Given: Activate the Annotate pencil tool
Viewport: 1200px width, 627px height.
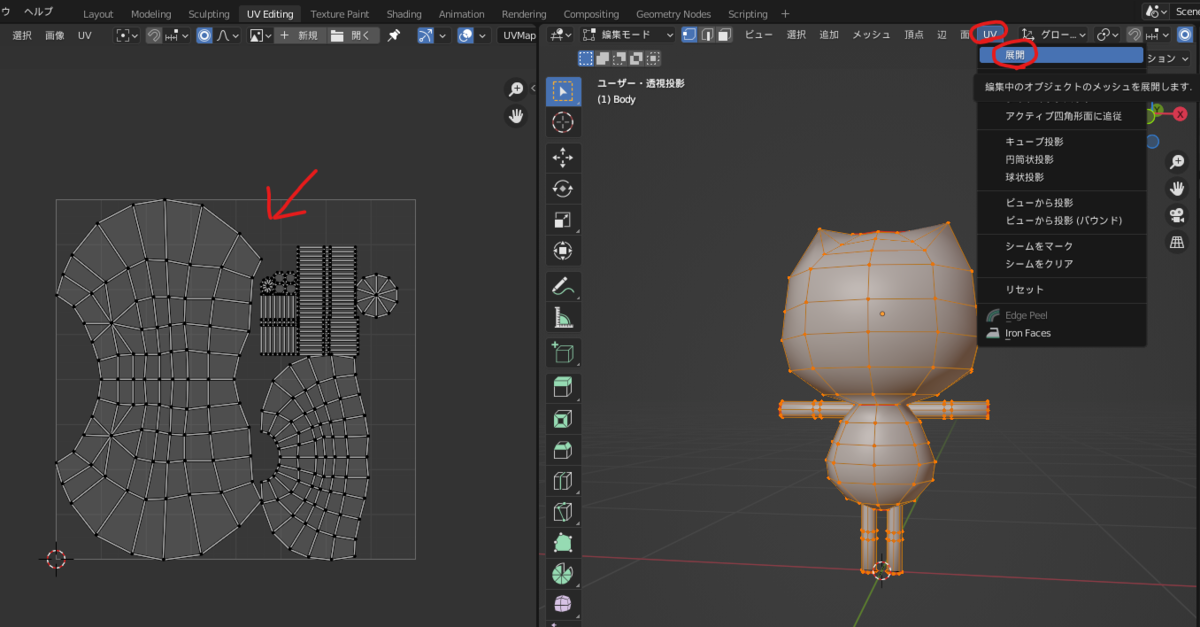Looking at the screenshot, I should [563, 286].
